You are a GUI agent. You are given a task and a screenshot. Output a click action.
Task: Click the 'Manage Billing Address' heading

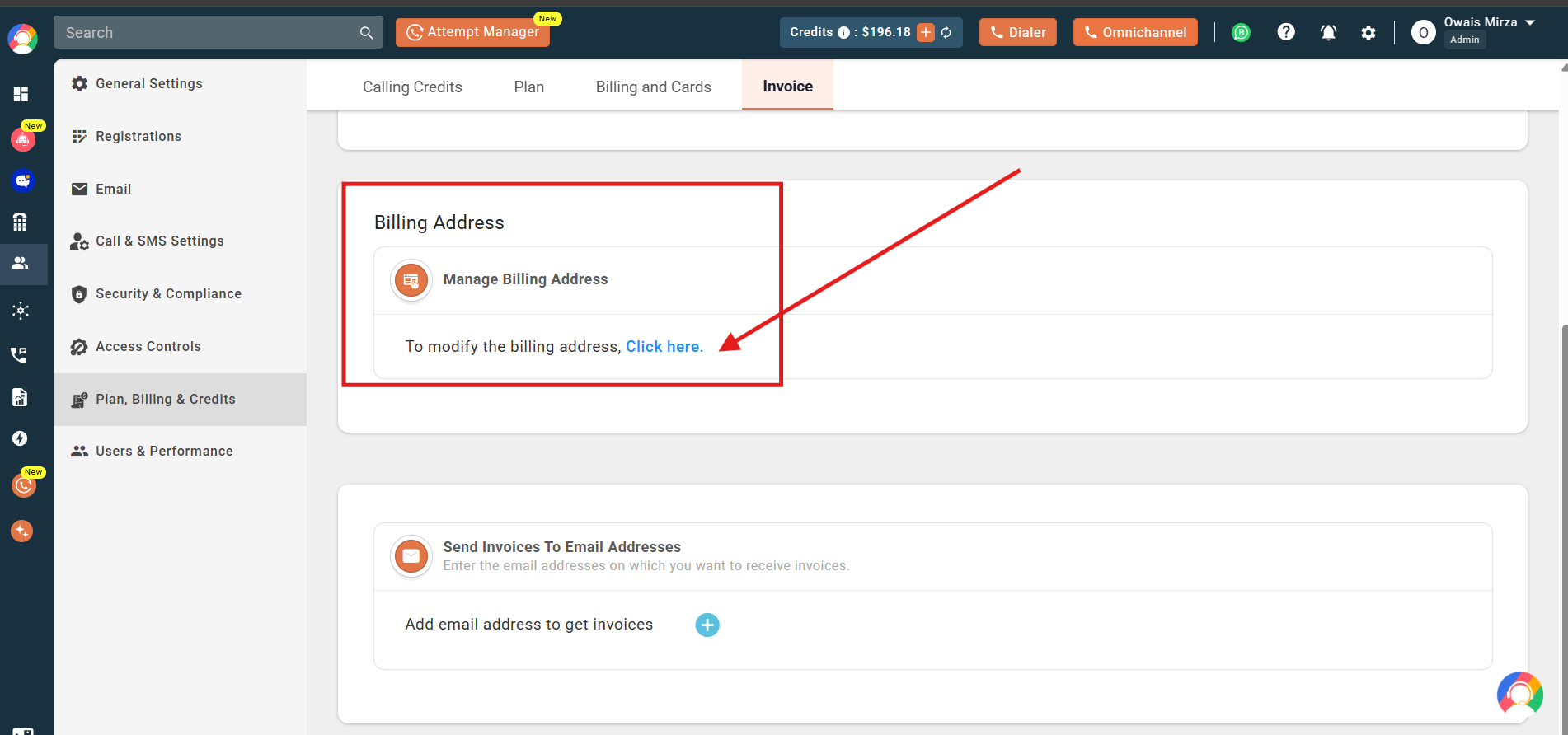coord(525,279)
